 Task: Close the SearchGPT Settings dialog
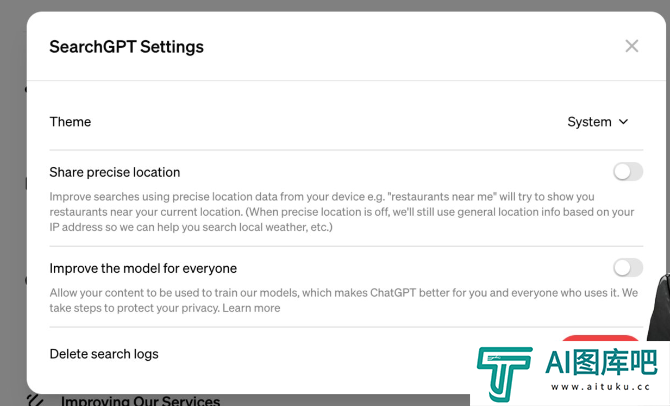coord(631,46)
